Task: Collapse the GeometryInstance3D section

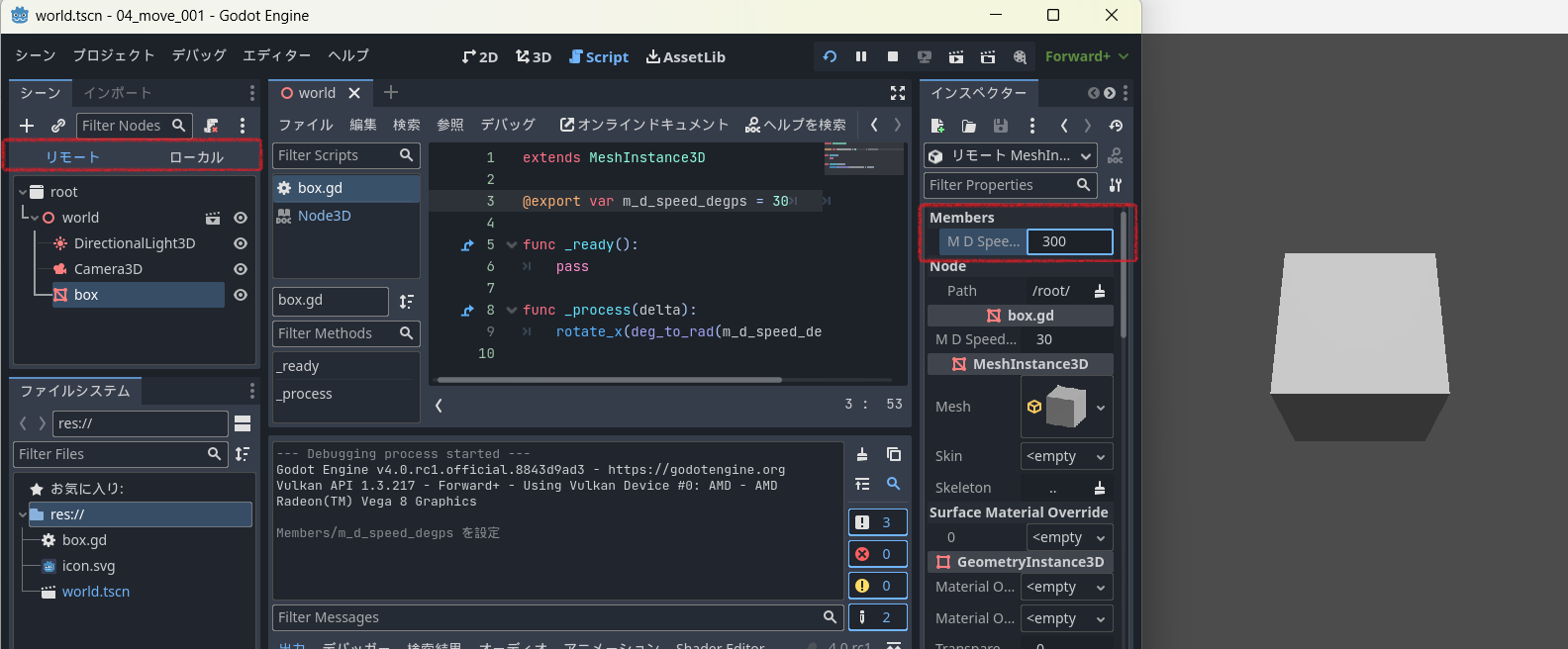Action: [1021, 562]
